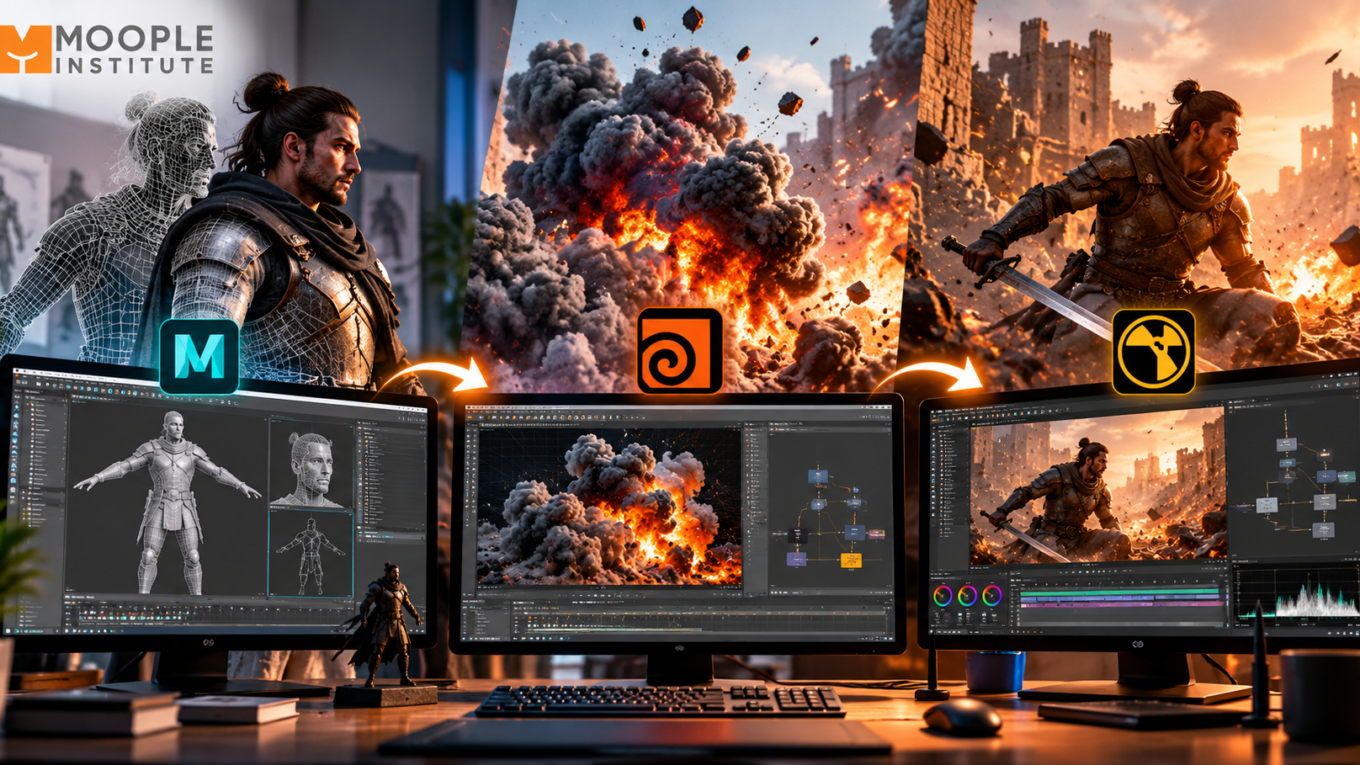Click the teal Maya "M" app icon
The height and width of the screenshot is (765, 1360).
click(x=199, y=356)
